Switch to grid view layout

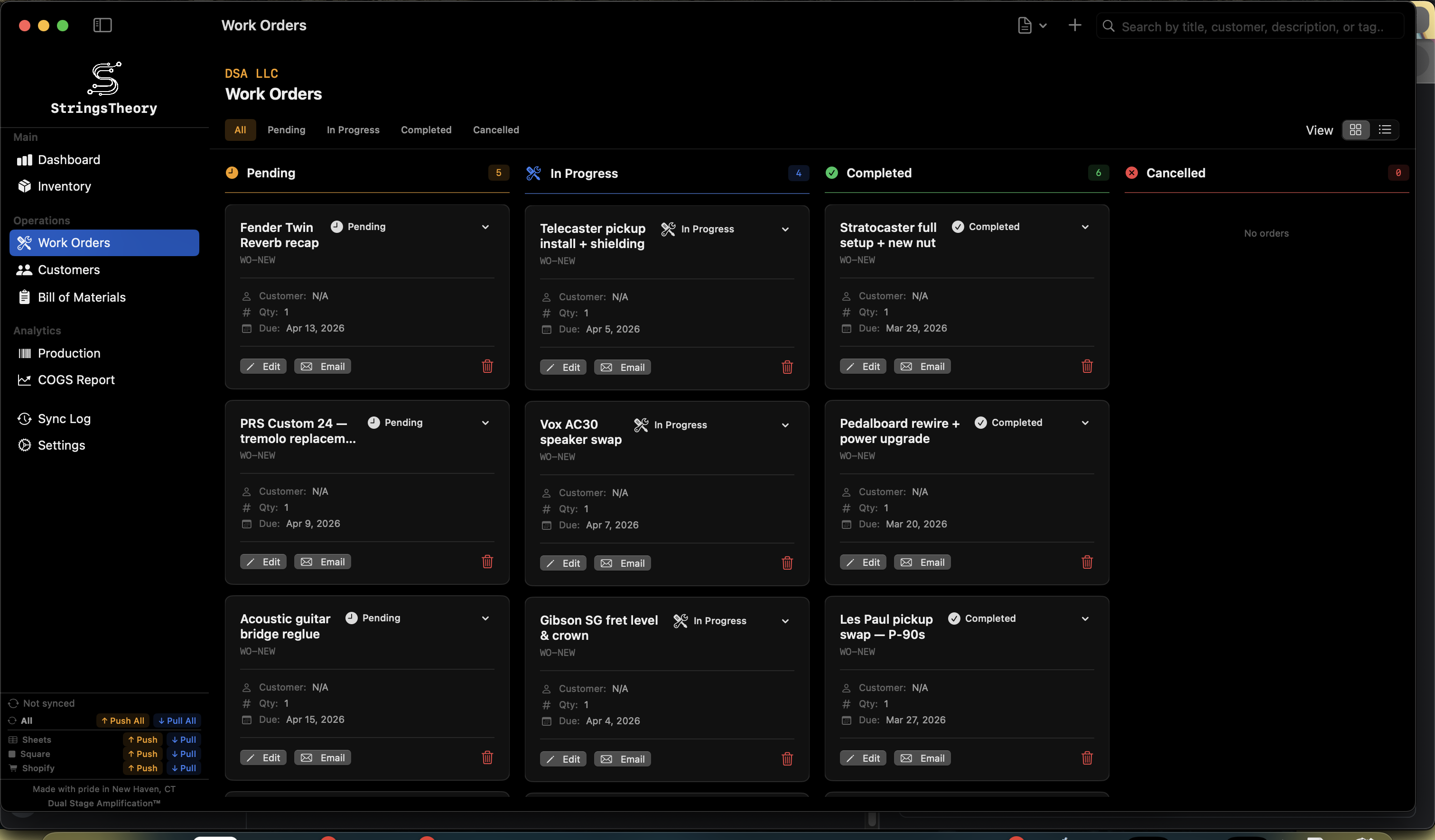pyautogui.click(x=1356, y=130)
